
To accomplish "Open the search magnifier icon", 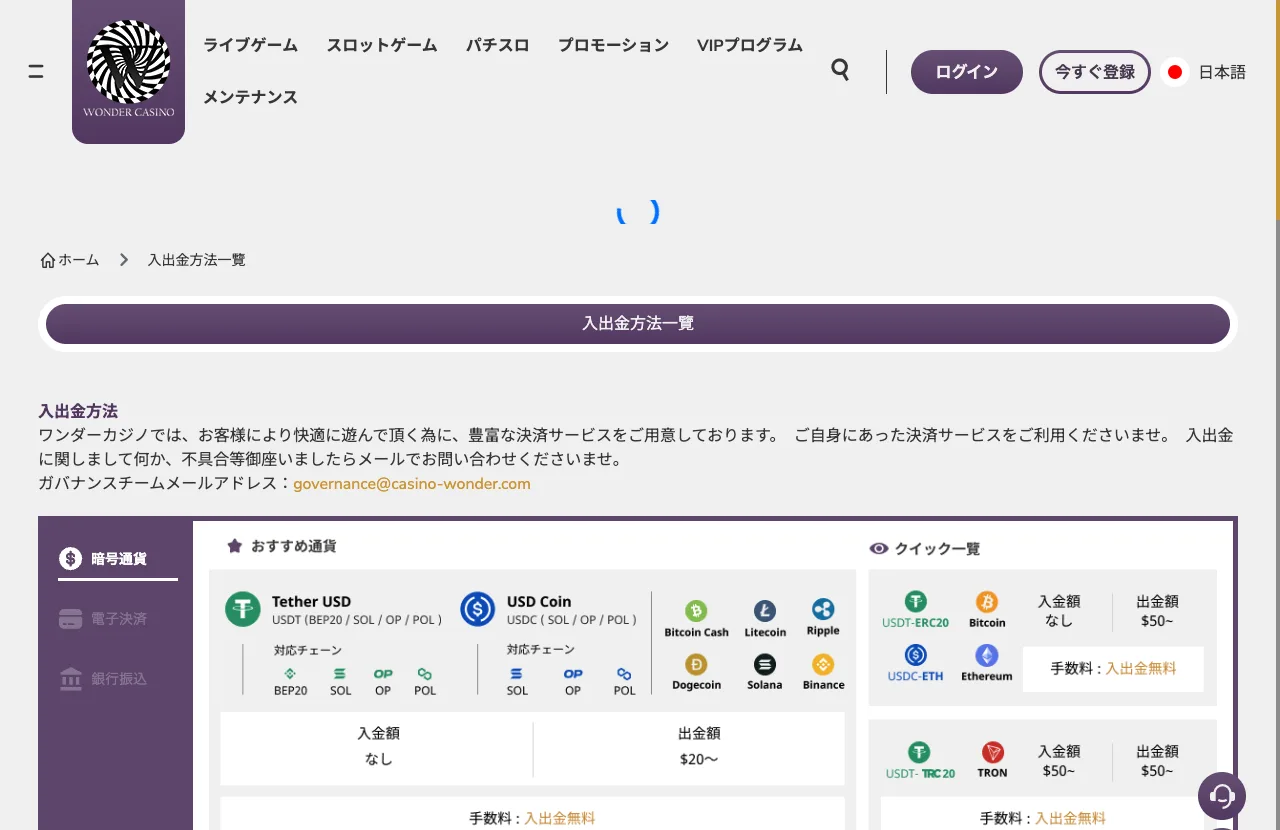I will point(841,70).
